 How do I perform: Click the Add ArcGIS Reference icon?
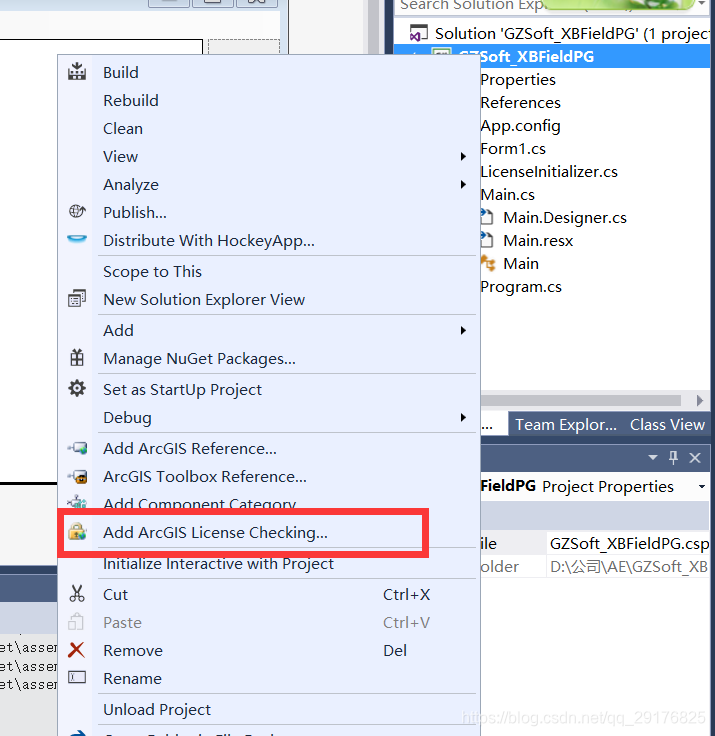tap(77, 448)
